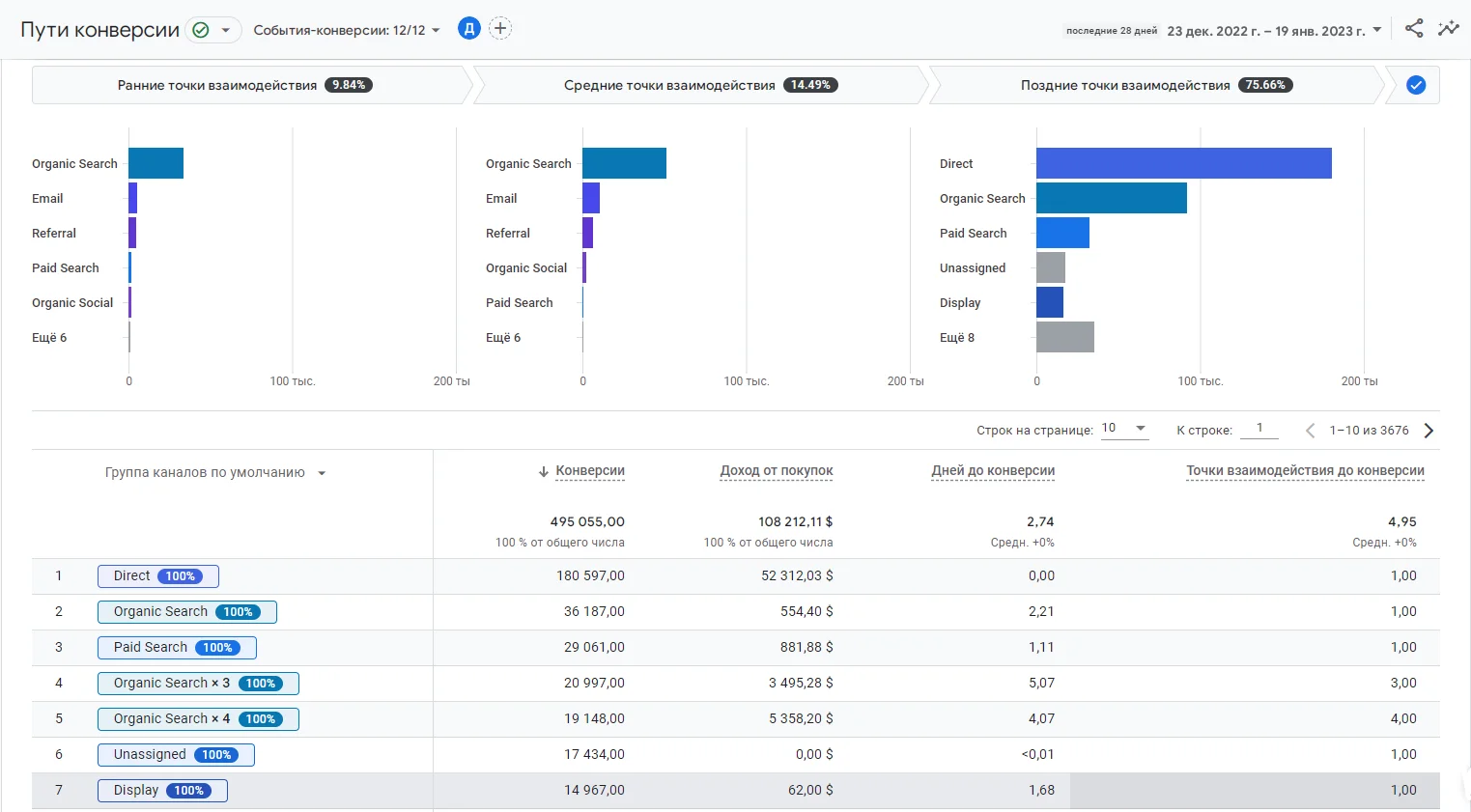
Task: Expand Группа каналов по умолчанию selector
Action: (215, 473)
